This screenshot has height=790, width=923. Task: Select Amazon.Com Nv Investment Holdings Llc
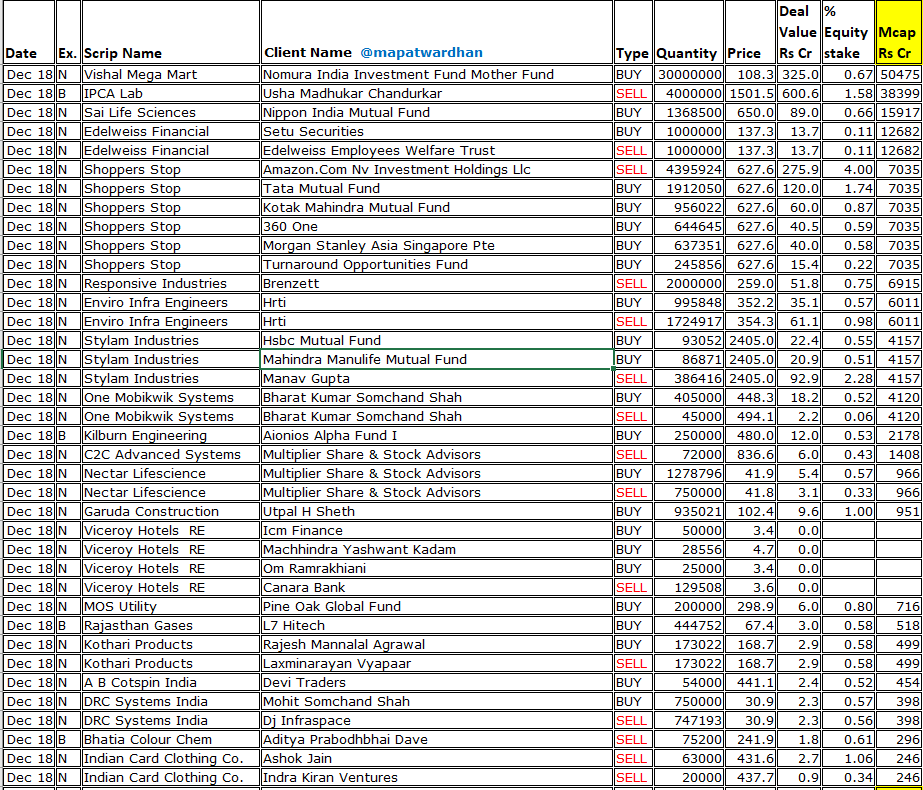click(x=437, y=170)
